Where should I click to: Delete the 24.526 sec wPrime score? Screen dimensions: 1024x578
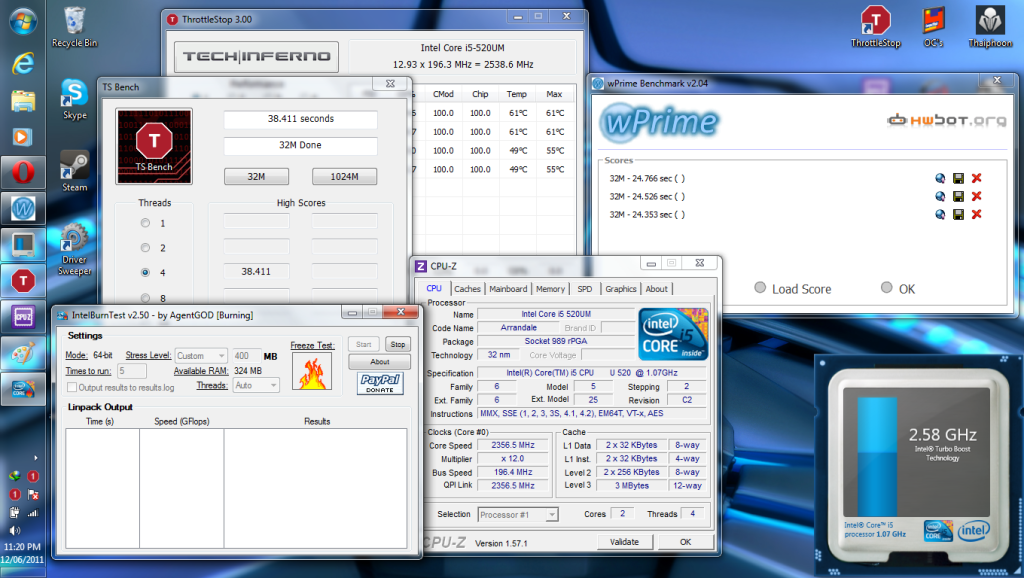pyautogui.click(x=976, y=196)
